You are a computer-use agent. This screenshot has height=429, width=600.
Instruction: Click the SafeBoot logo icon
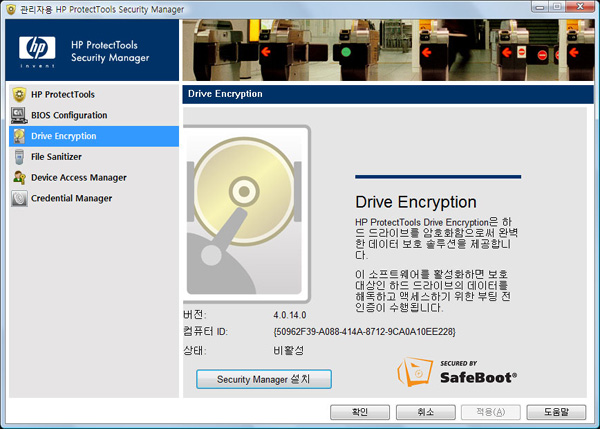coord(414,372)
